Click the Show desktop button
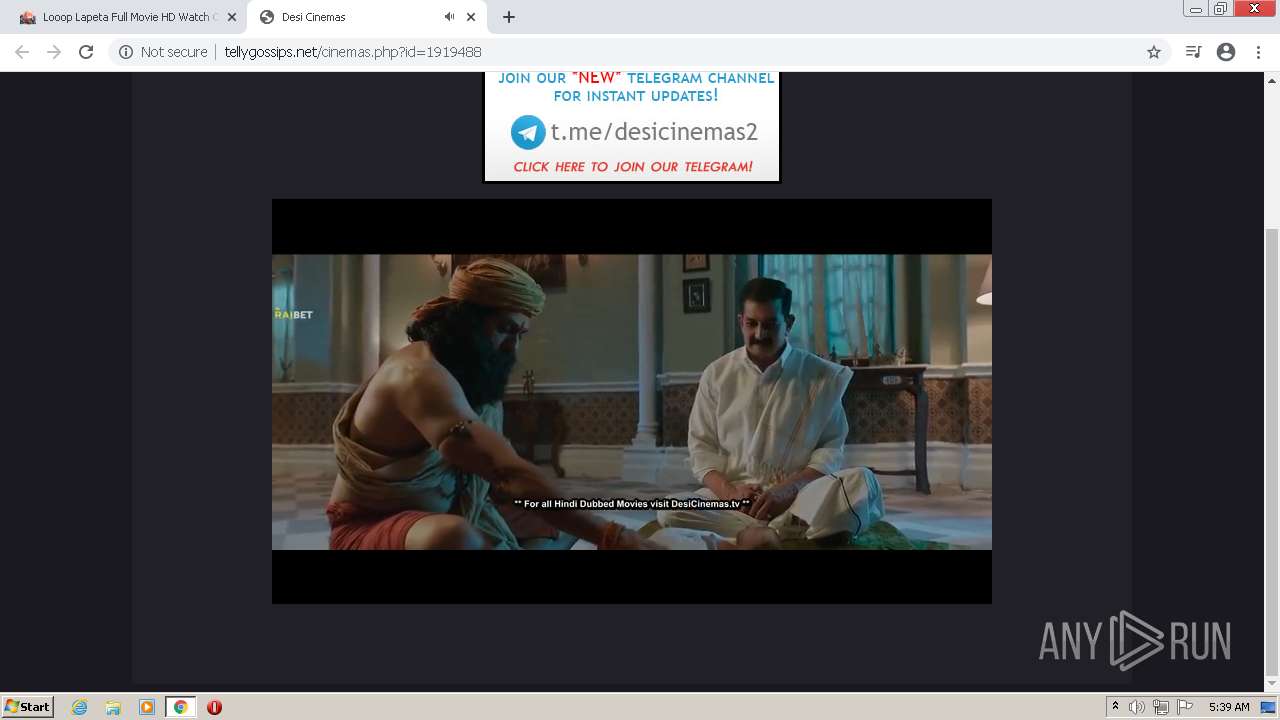The width and height of the screenshot is (1280, 720). (1268, 707)
